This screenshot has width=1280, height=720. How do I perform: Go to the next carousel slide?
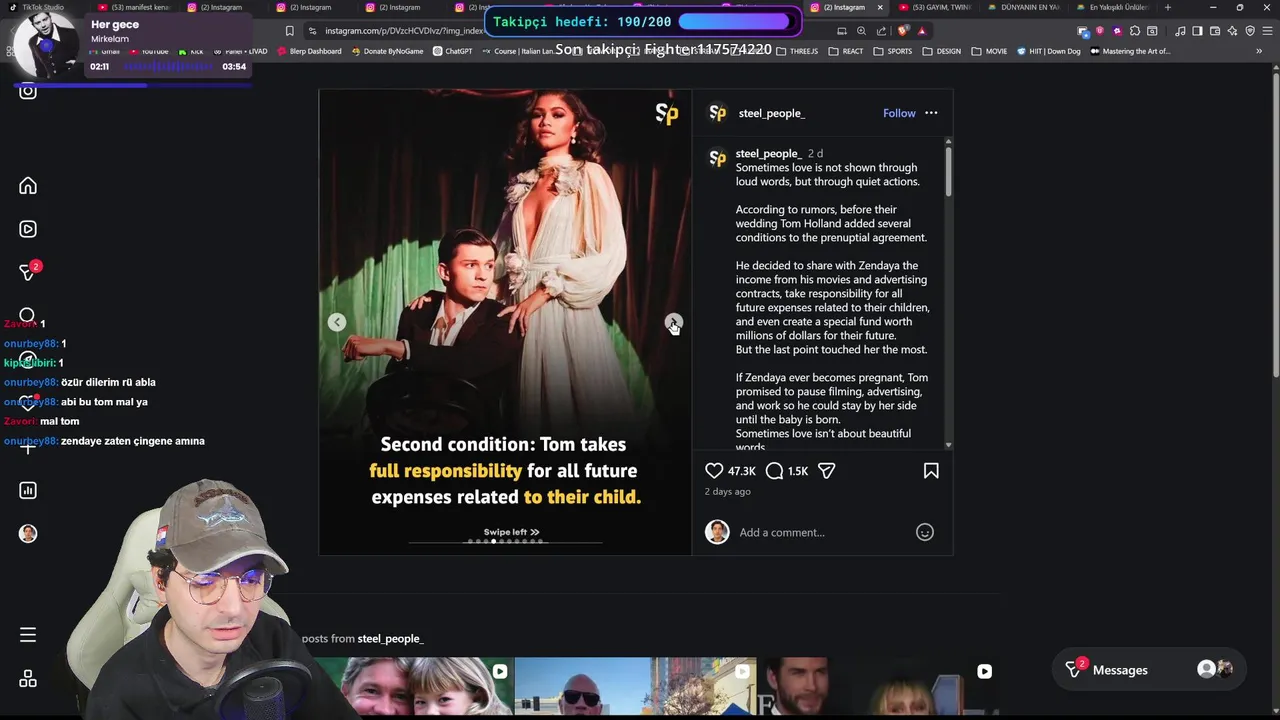(674, 322)
